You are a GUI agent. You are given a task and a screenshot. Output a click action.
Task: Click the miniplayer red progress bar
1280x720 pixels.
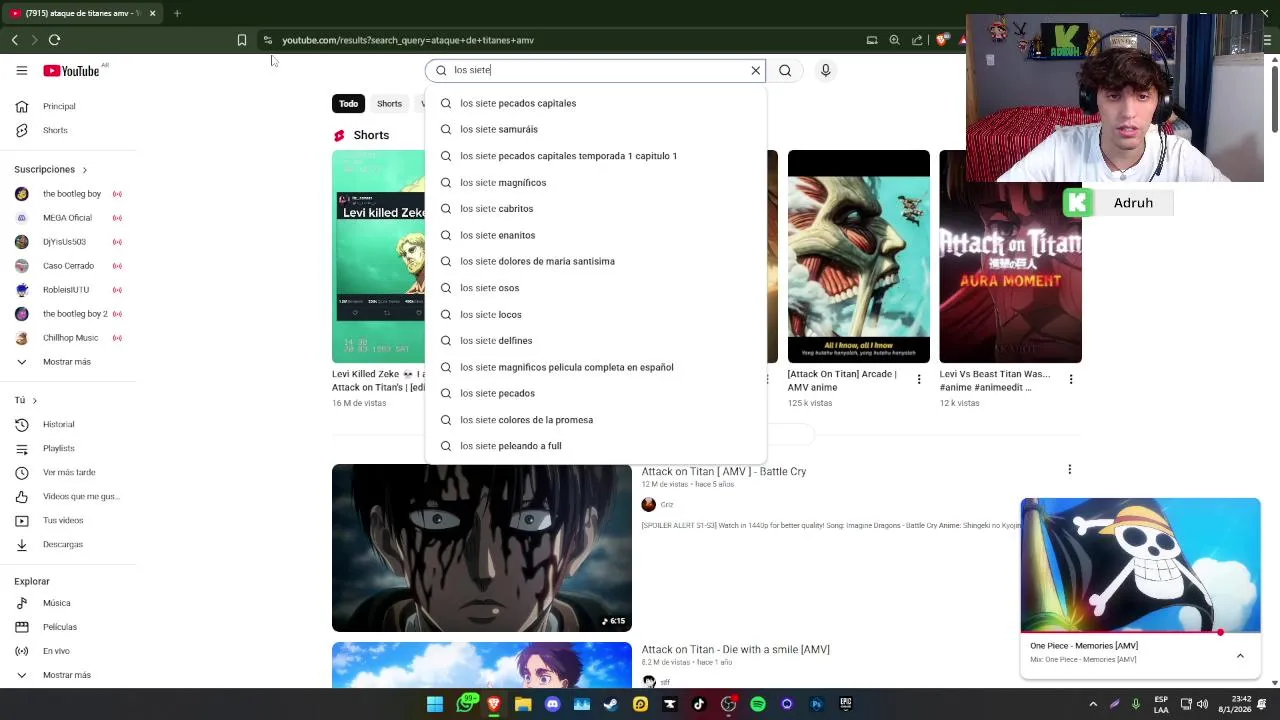point(1140,633)
